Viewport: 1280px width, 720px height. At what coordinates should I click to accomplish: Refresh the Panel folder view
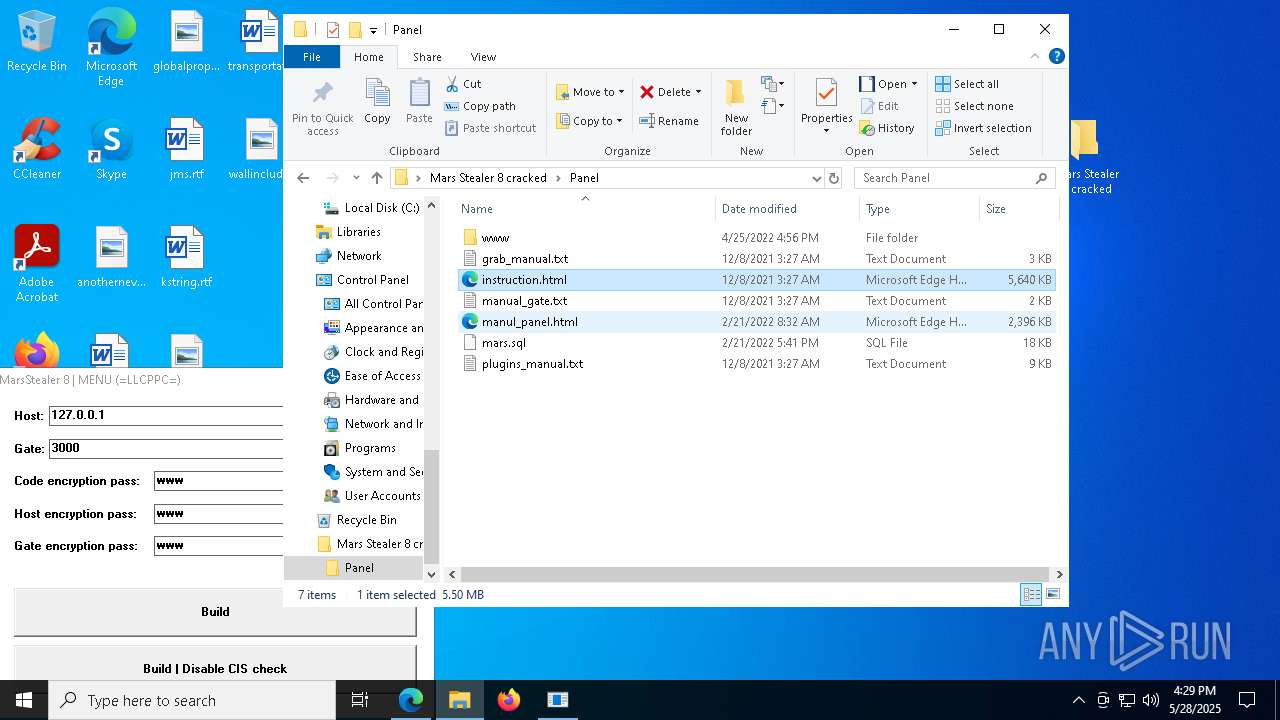834,178
